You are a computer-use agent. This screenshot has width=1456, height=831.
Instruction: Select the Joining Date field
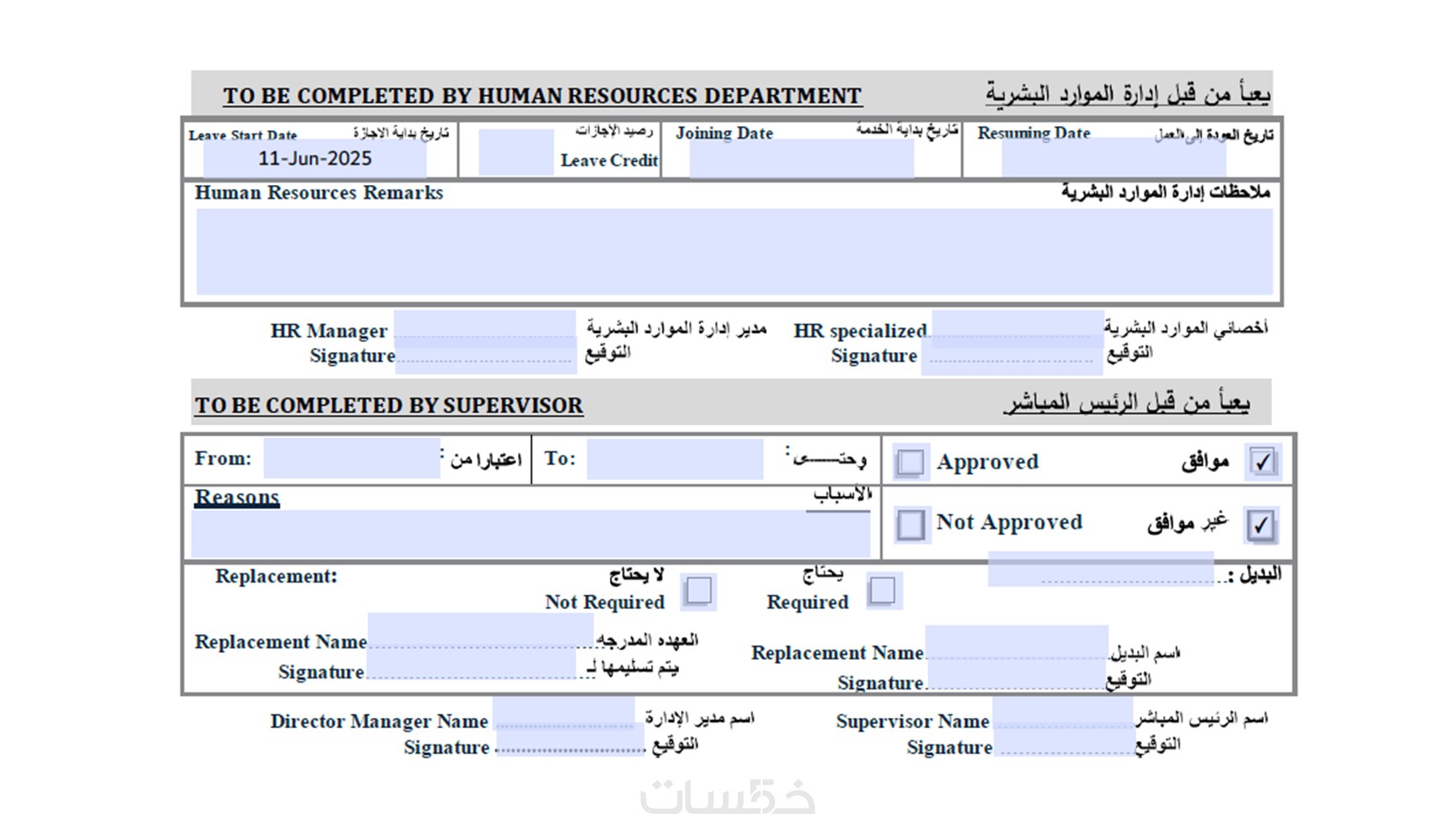point(801,158)
